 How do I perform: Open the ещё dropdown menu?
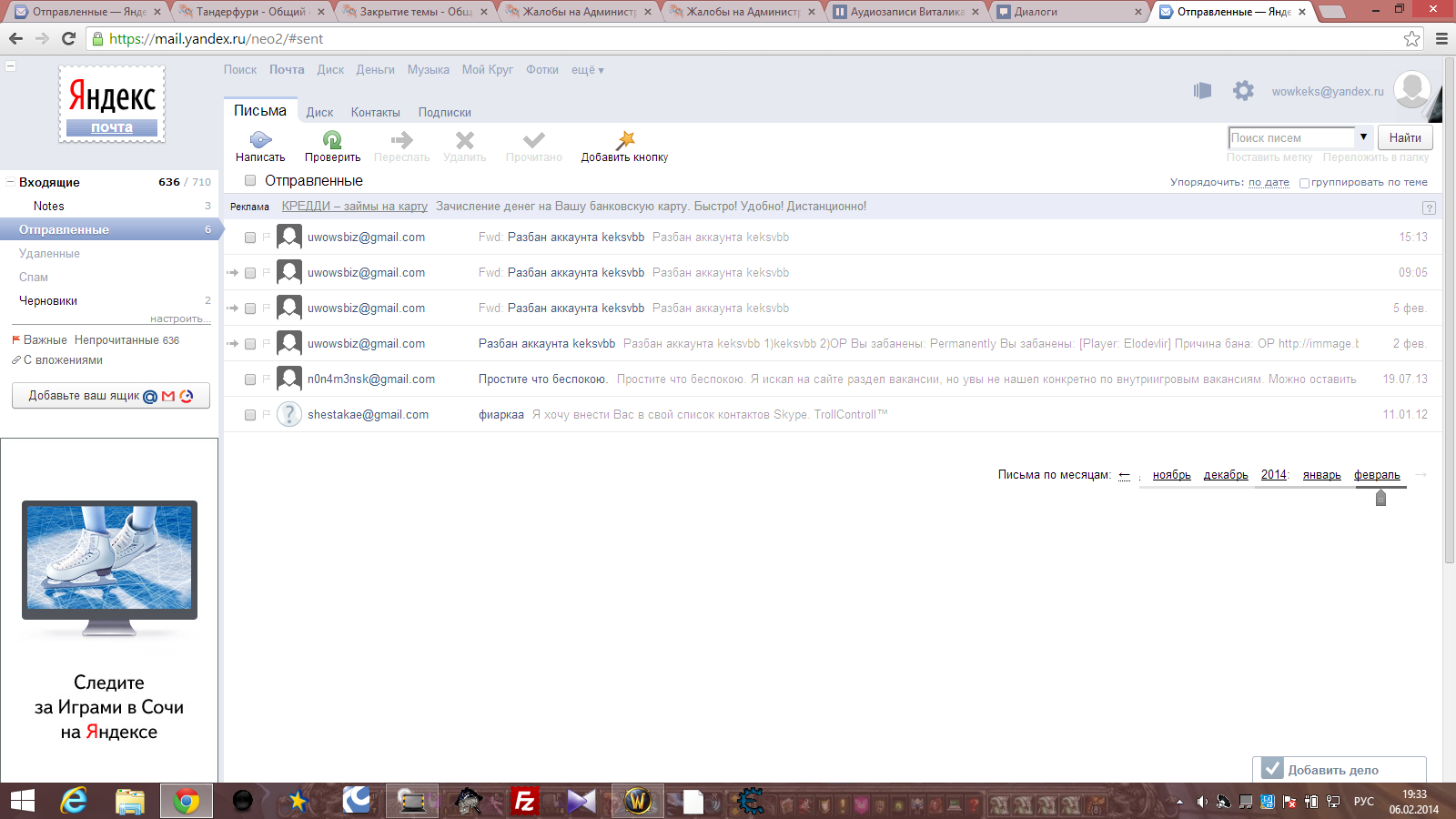(587, 70)
